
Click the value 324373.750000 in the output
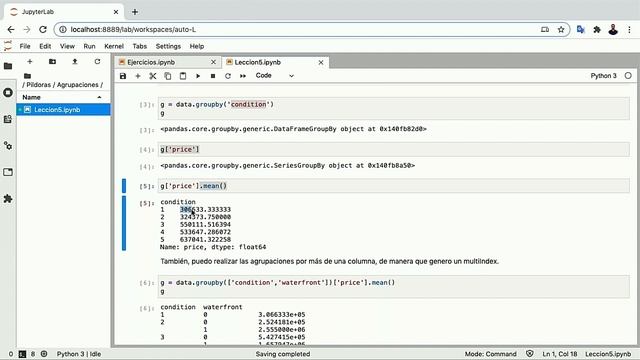[205, 217]
